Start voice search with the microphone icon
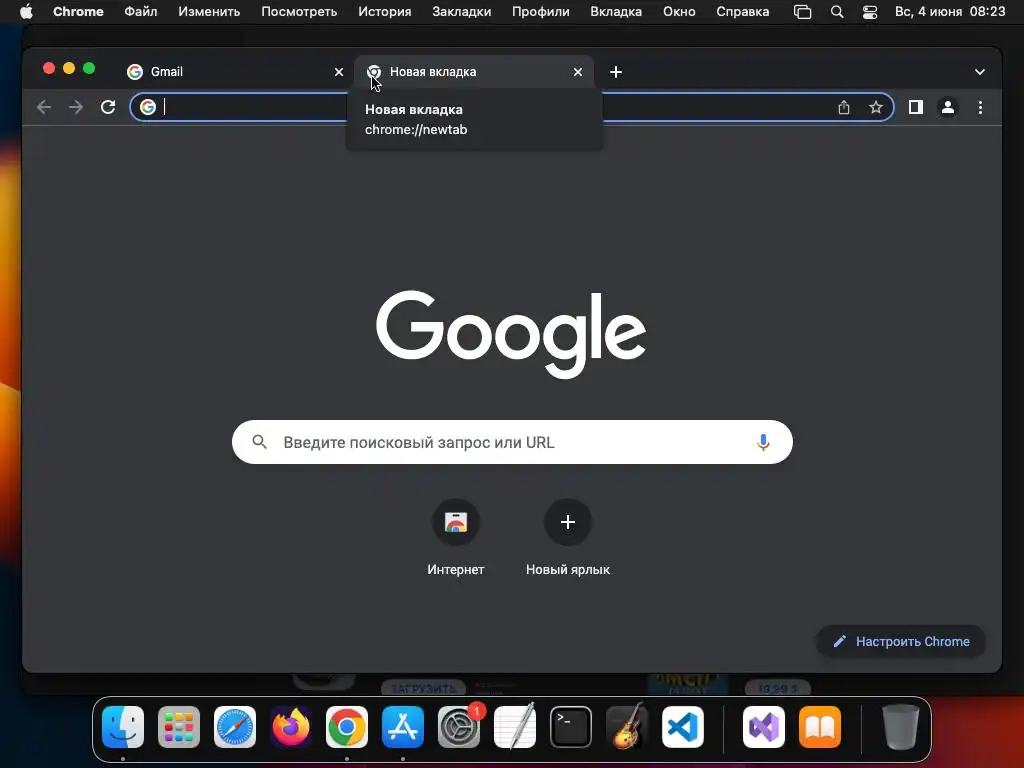The width and height of the screenshot is (1024, 768). tap(763, 442)
